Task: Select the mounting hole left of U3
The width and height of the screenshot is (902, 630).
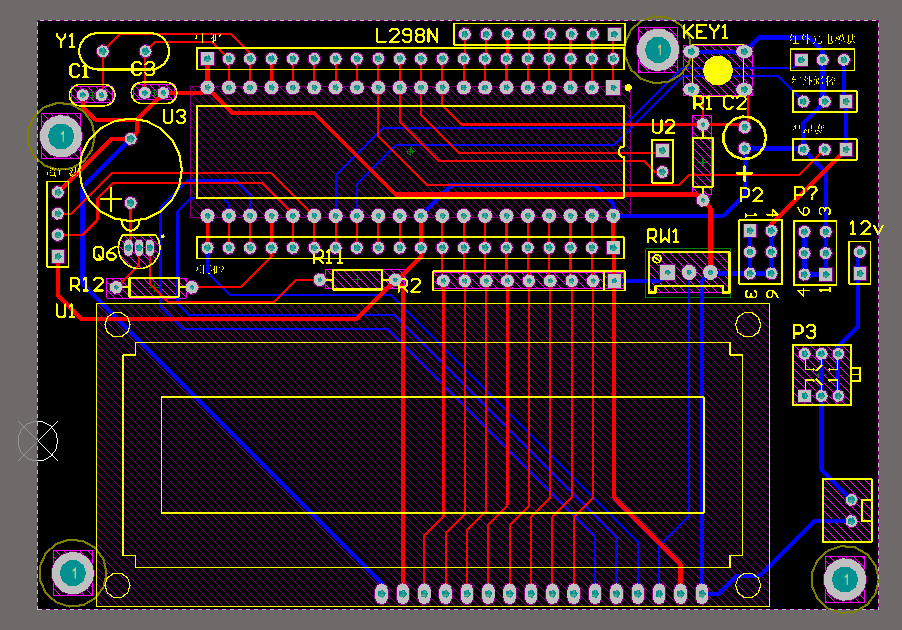Action: [x=60, y=136]
